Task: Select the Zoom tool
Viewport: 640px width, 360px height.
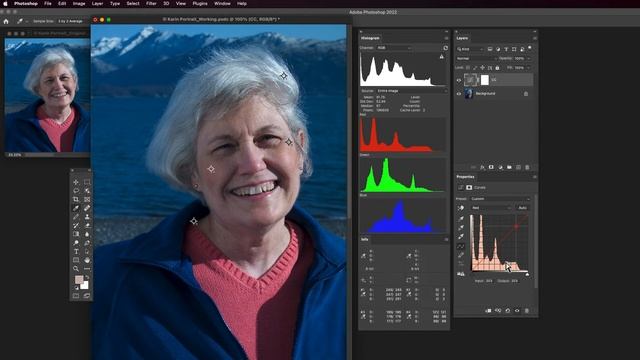Action: (x=76, y=269)
